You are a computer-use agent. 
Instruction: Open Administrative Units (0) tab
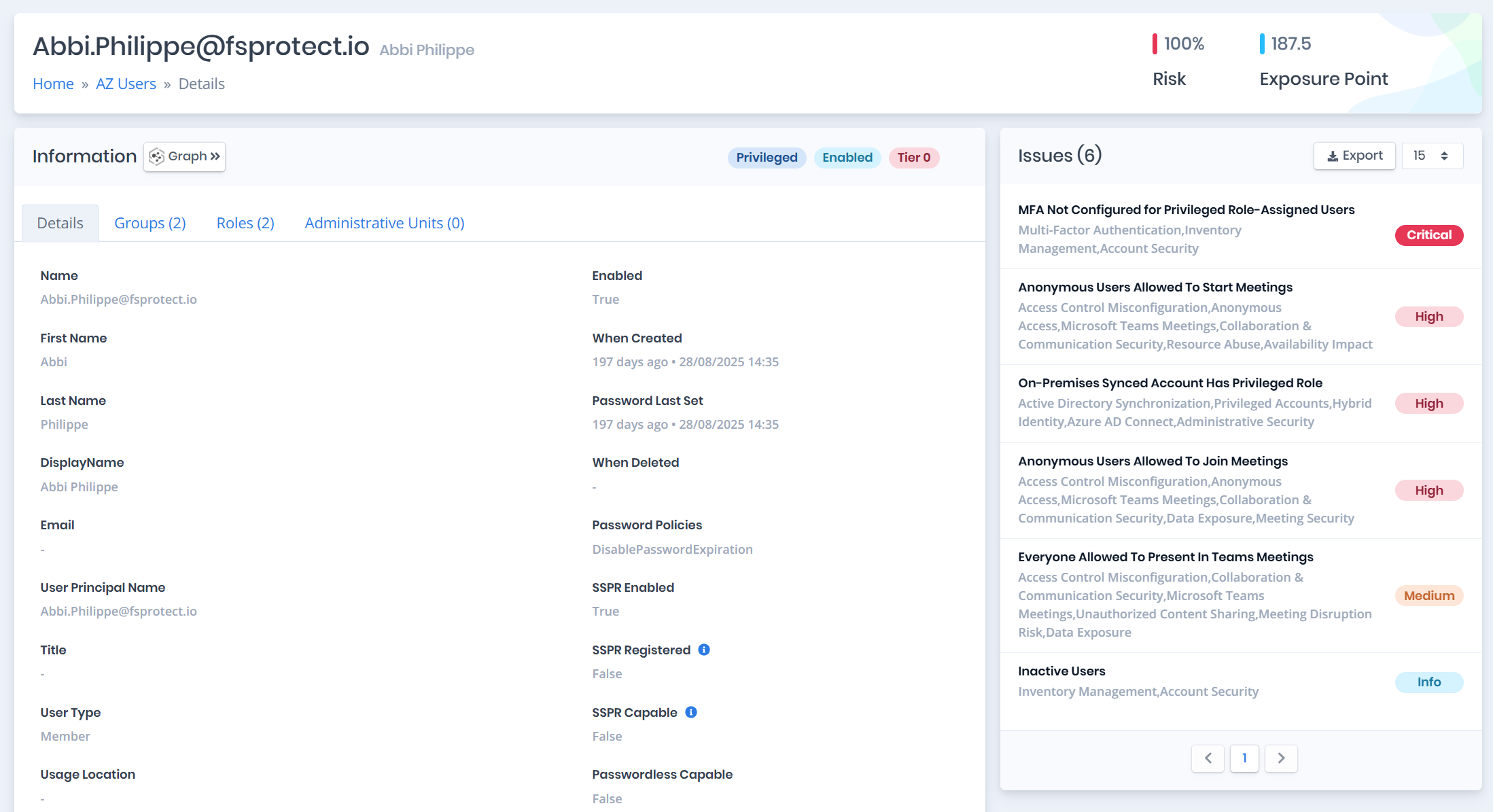click(385, 223)
